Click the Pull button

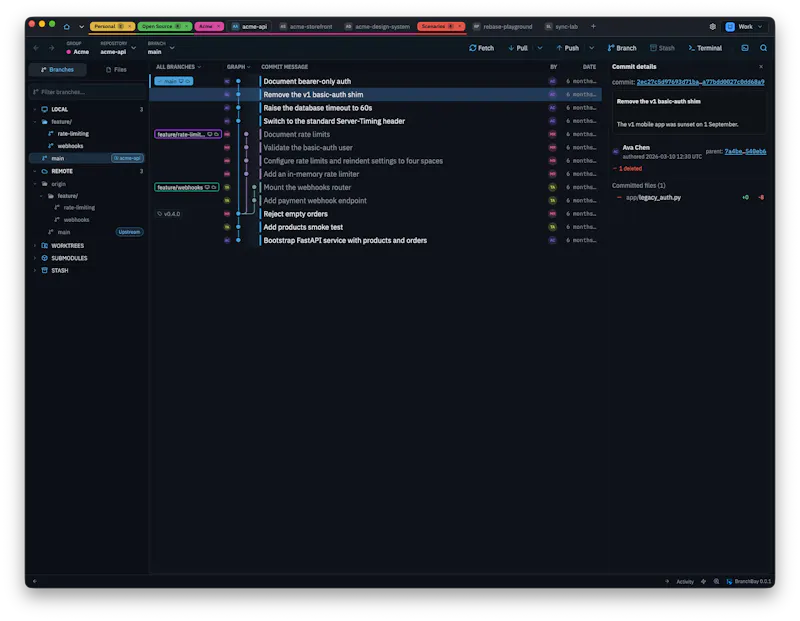(x=518, y=48)
